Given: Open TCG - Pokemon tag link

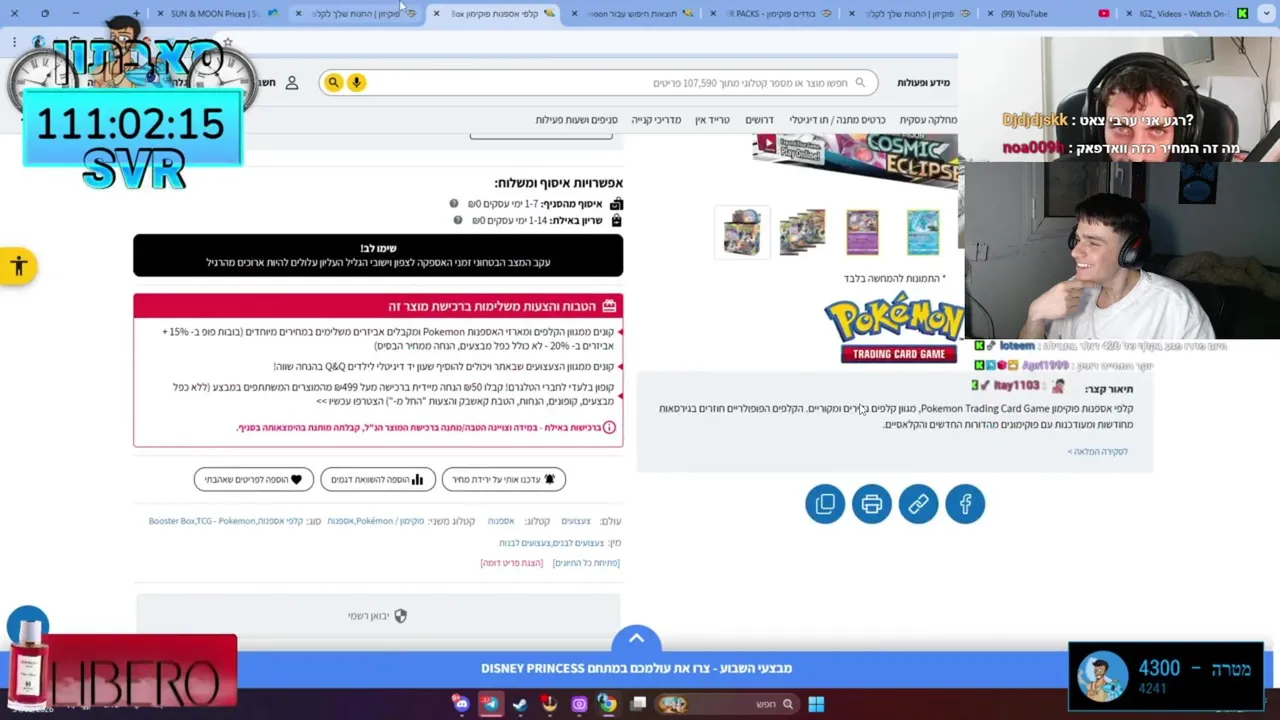Looking at the screenshot, I should (x=226, y=521).
